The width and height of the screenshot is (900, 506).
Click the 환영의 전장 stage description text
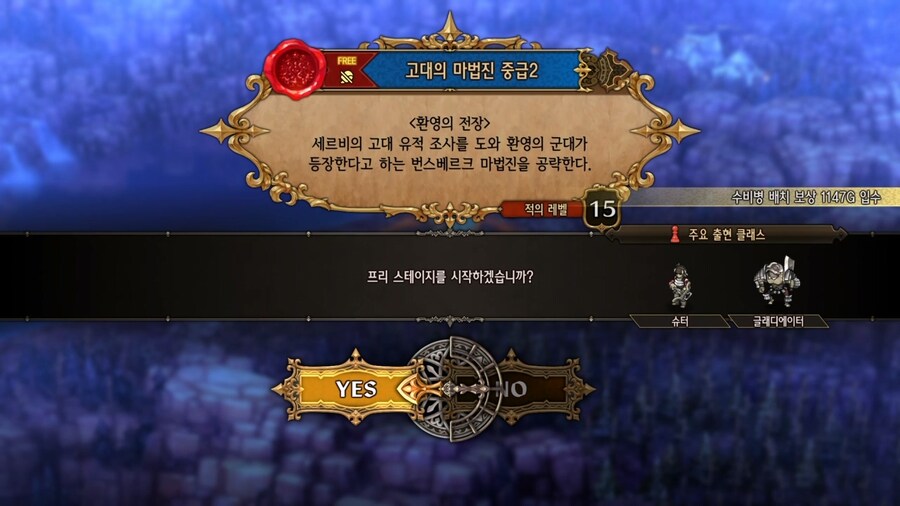(x=449, y=144)
